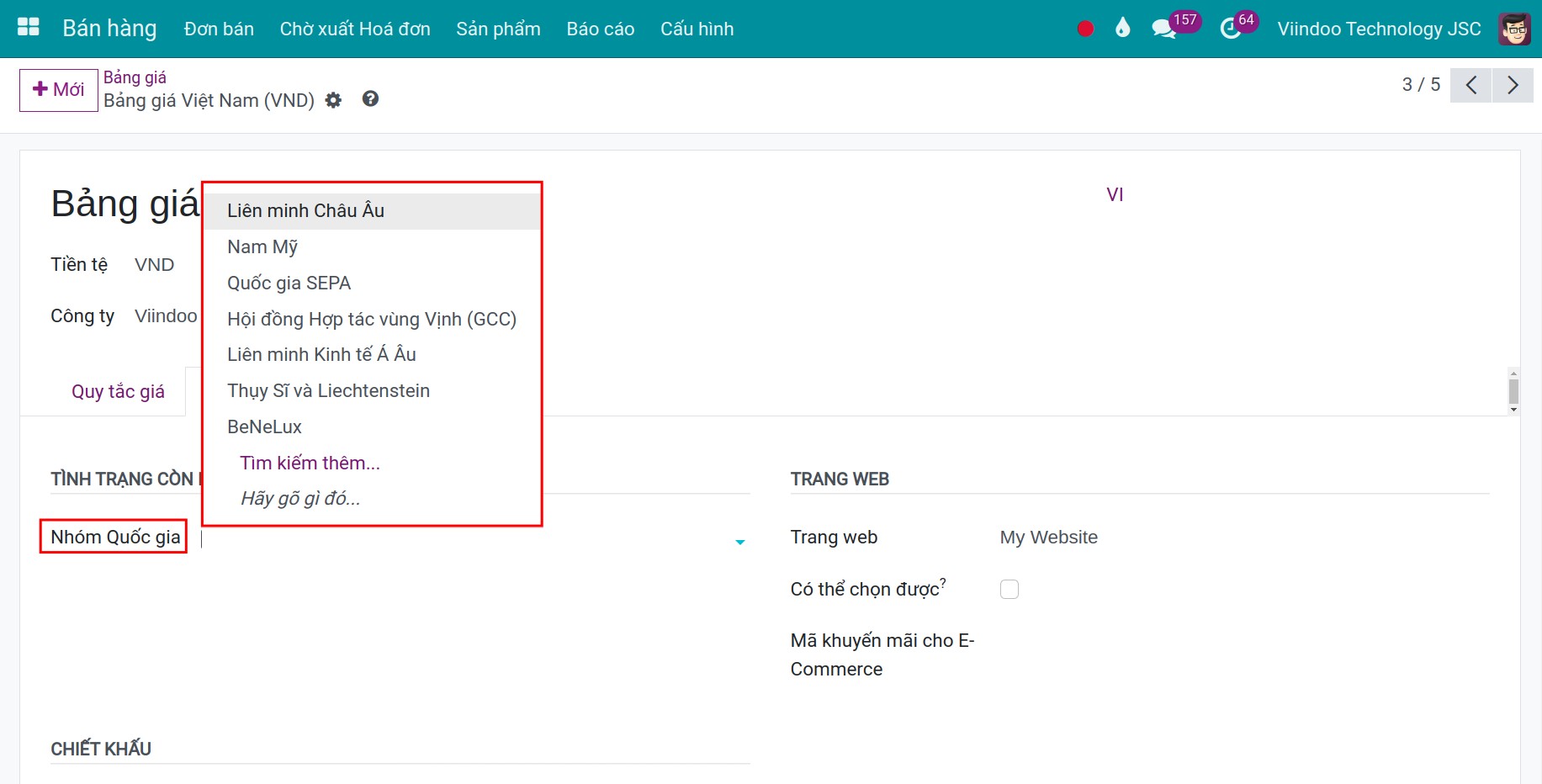Click the Nhóm Quốc gia input field
The height and width of the screenshot is (784, 1542).
coord(463,539)
